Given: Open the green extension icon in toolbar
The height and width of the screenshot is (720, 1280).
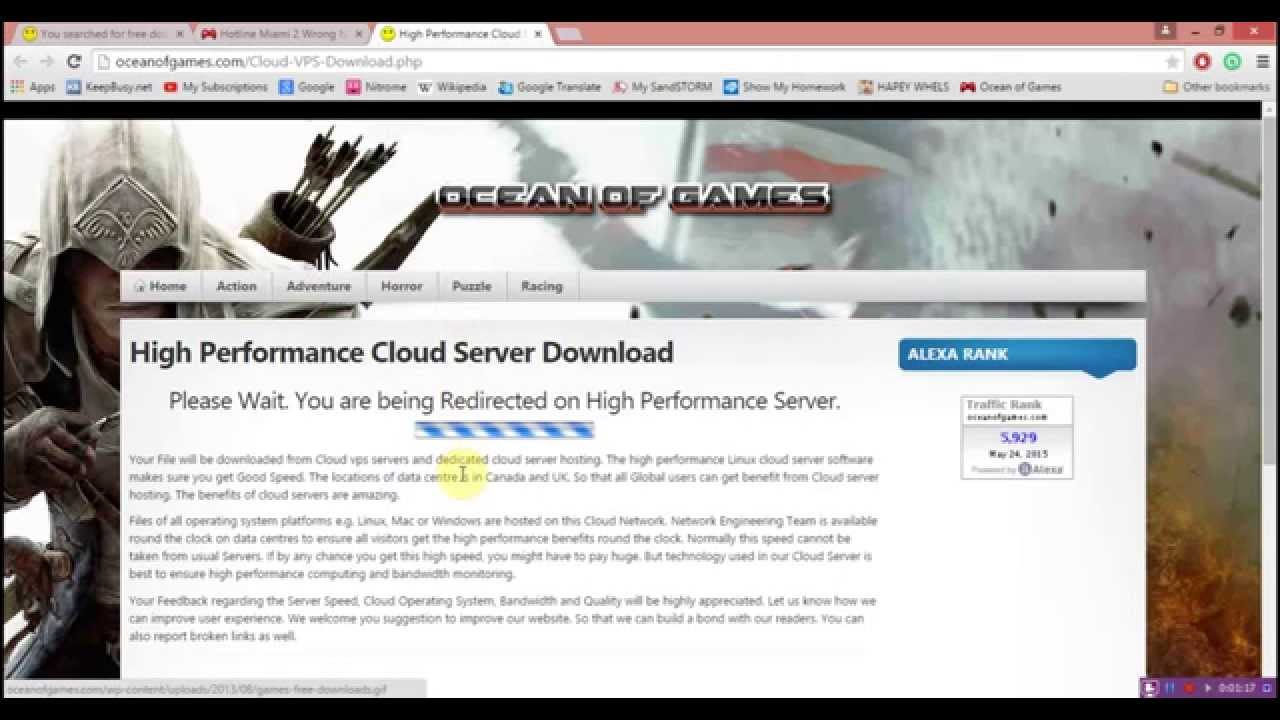Looking at the screenshot, I should click(1232, 61).
